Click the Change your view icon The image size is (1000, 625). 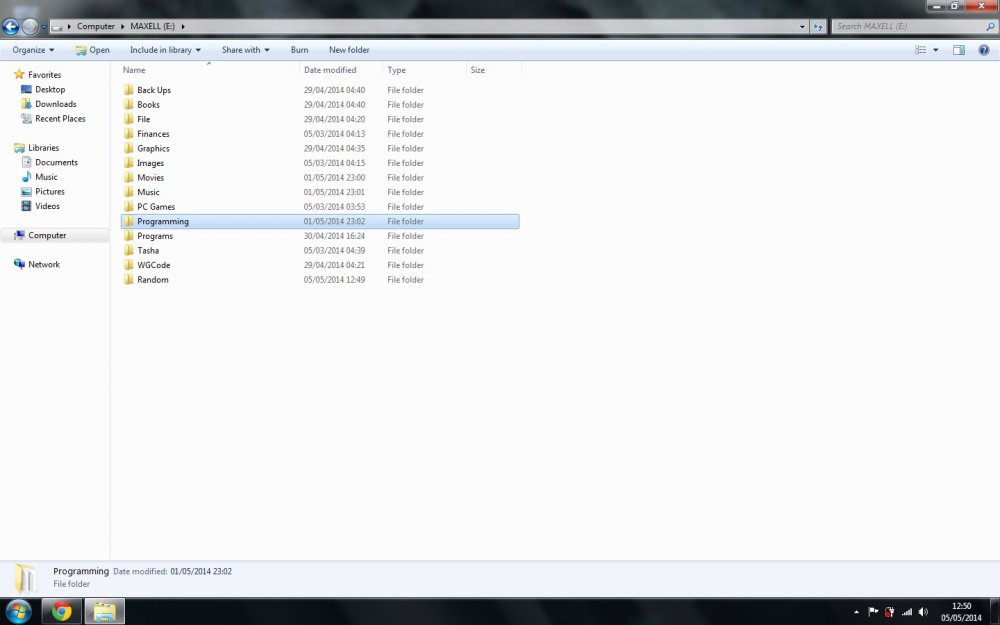(921, 50)
